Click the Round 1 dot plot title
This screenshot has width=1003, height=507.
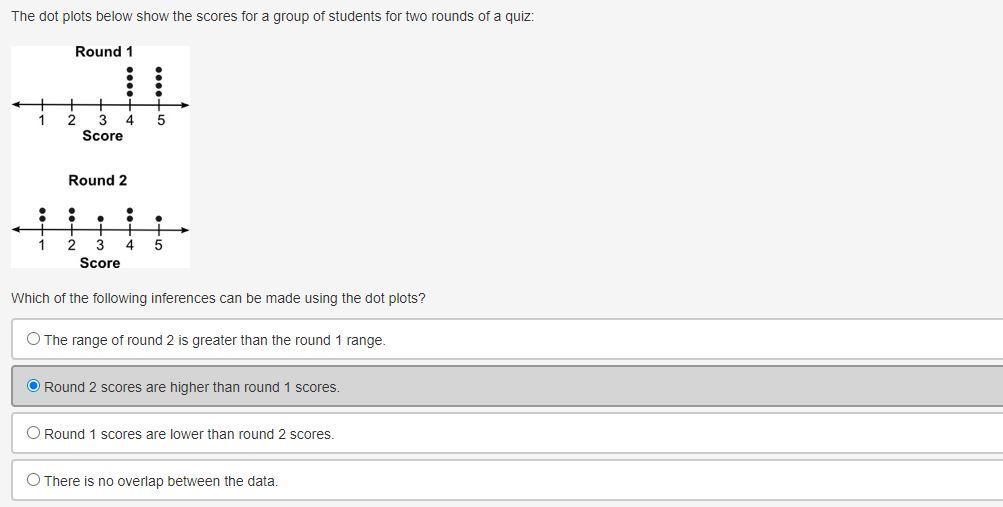click(x=104, y=51)
